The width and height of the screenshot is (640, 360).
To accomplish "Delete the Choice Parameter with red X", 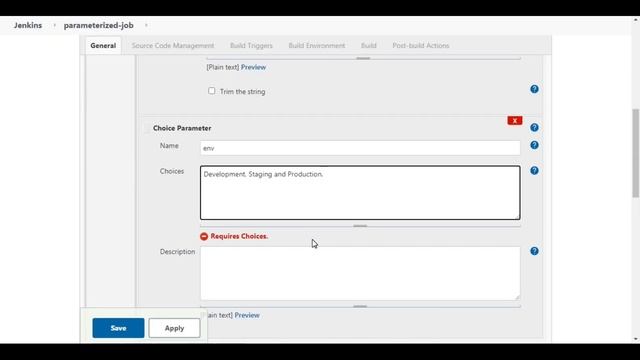I will tap(515, 120).
